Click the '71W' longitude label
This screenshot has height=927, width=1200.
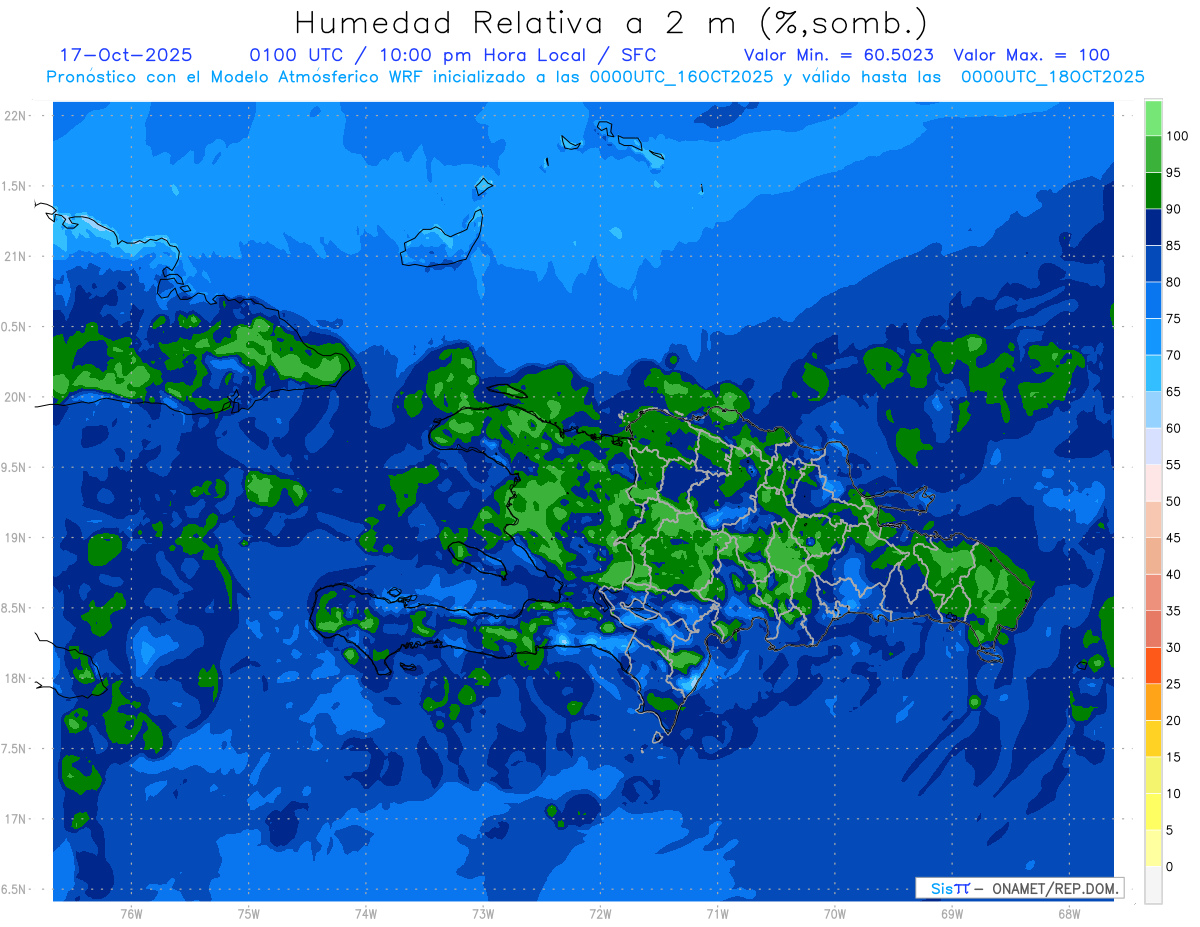[x=717, y=914]
